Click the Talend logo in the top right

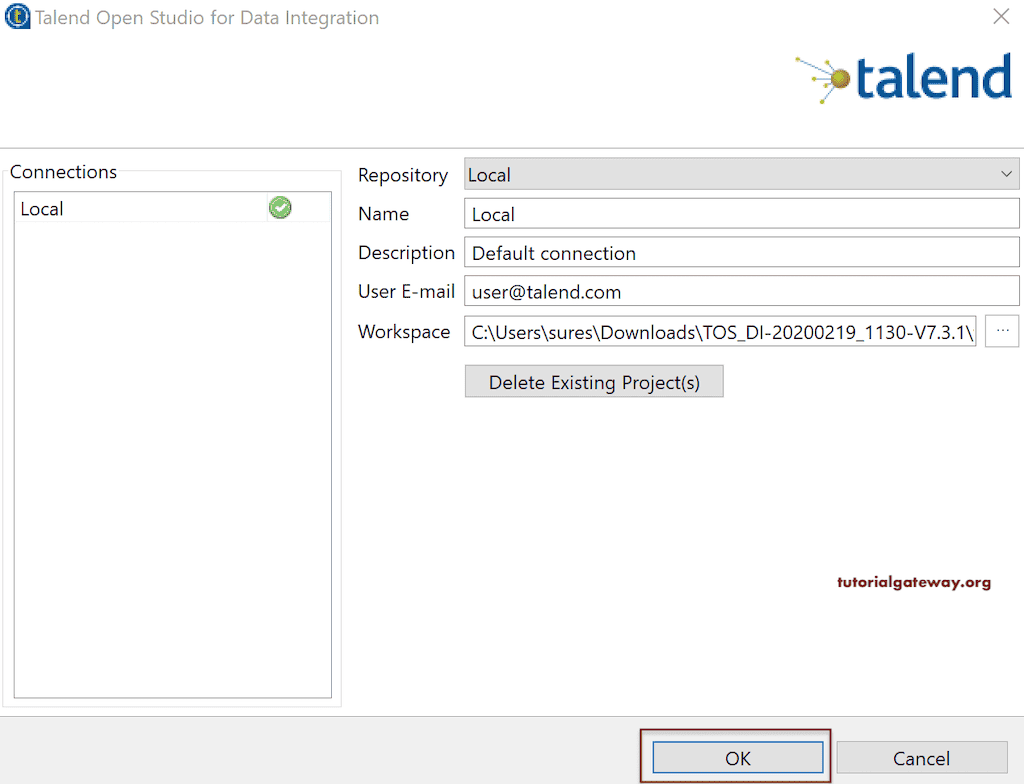[903, 79]
